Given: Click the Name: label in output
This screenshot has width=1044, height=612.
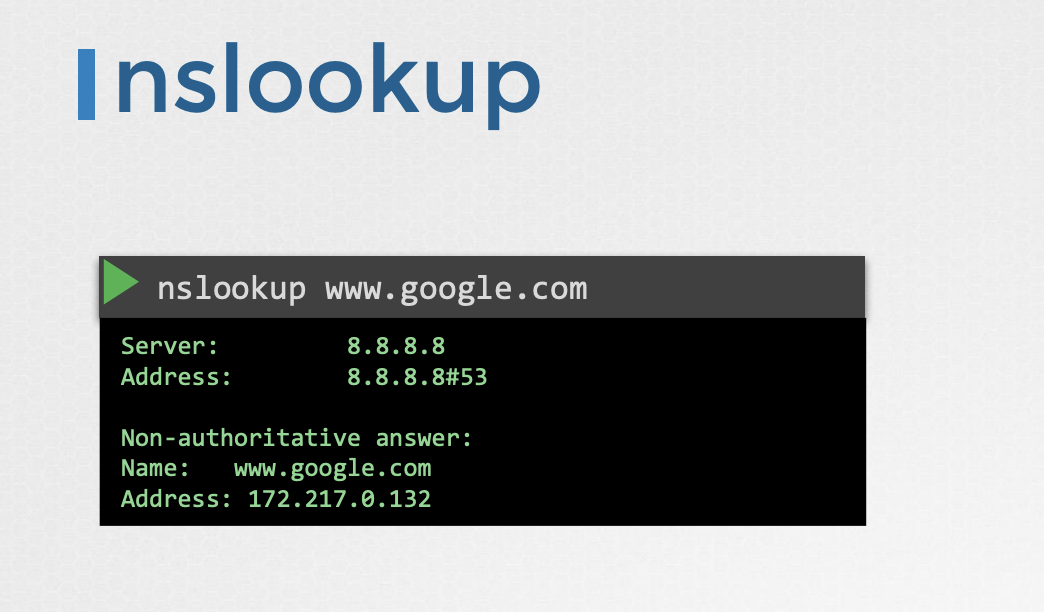Looking at the screenshot, I should 155,468.
